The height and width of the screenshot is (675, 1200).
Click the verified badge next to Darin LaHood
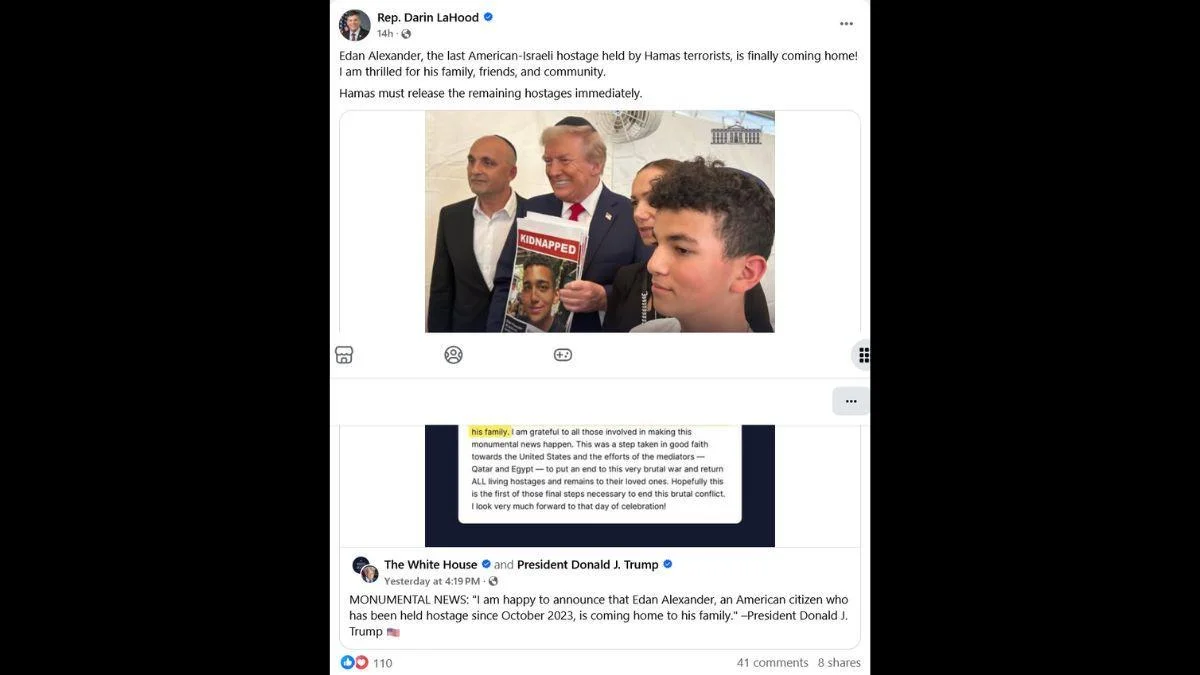coord(489,17)
